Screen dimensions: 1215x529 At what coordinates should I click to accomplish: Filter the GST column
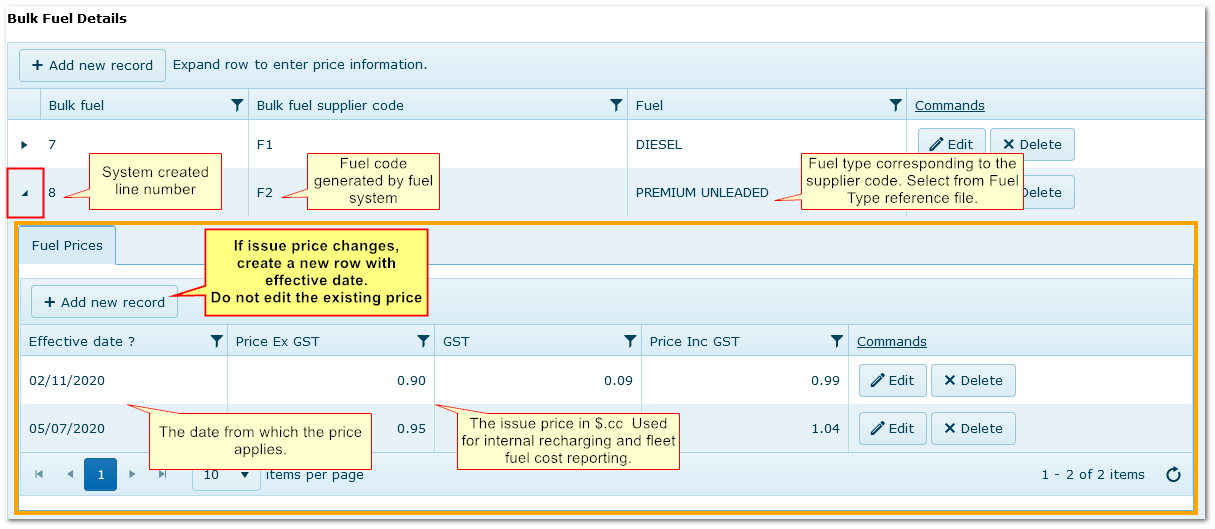[x=629, y=341]
